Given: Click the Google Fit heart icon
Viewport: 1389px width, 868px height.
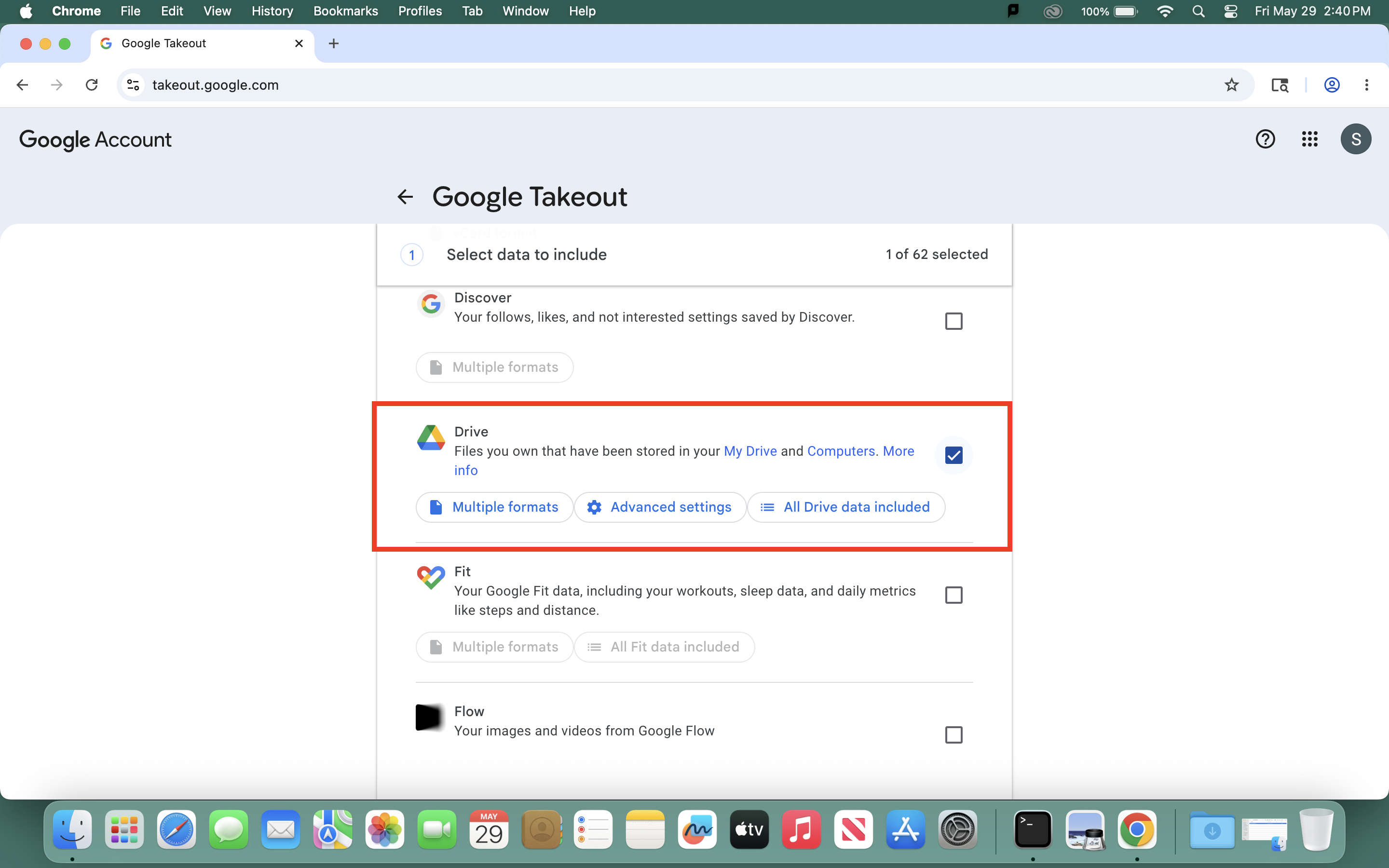Looking at the screenshot, I should coord(431,578).
